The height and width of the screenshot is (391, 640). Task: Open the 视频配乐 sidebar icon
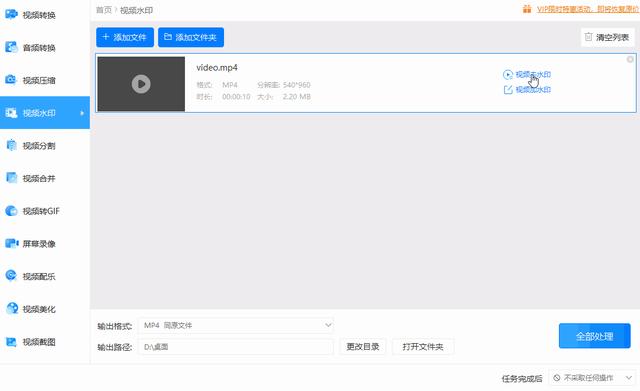pos(11,276)
